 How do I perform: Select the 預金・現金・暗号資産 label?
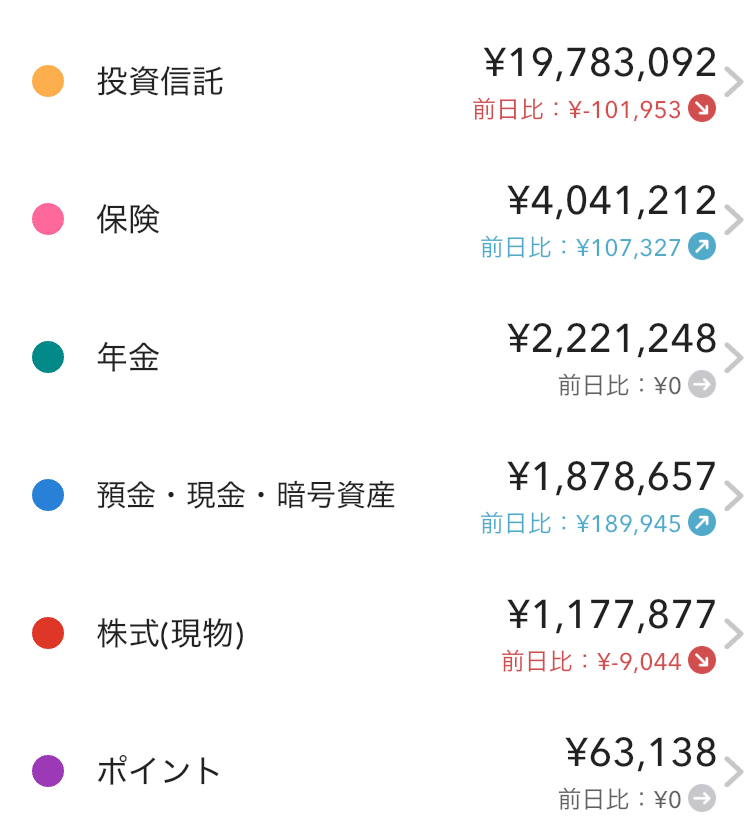(x=246, y=495)
